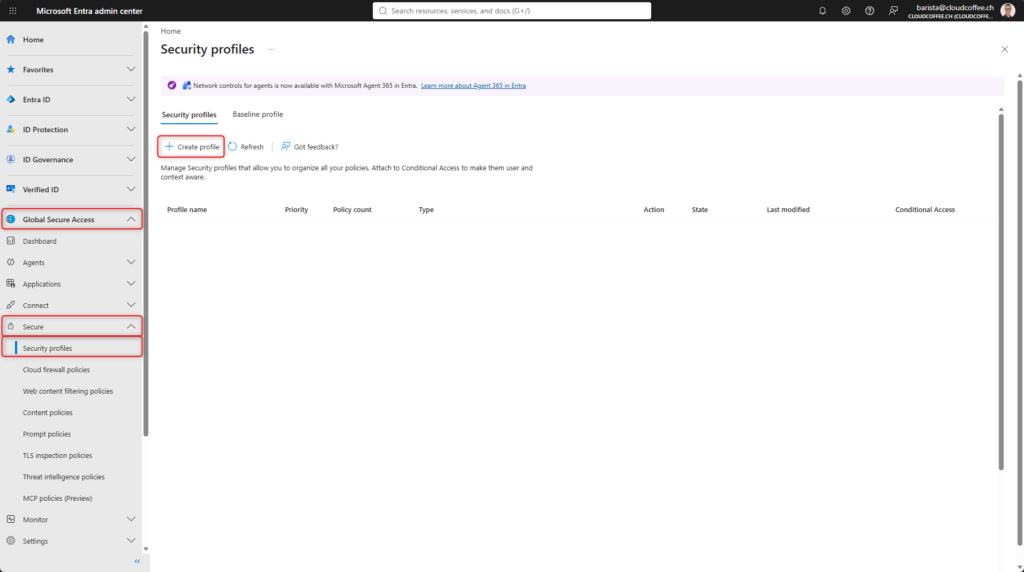Expand the Settings chevron in sidebar
Viewport: 1024px width, 572px height.
pos(131,541)
